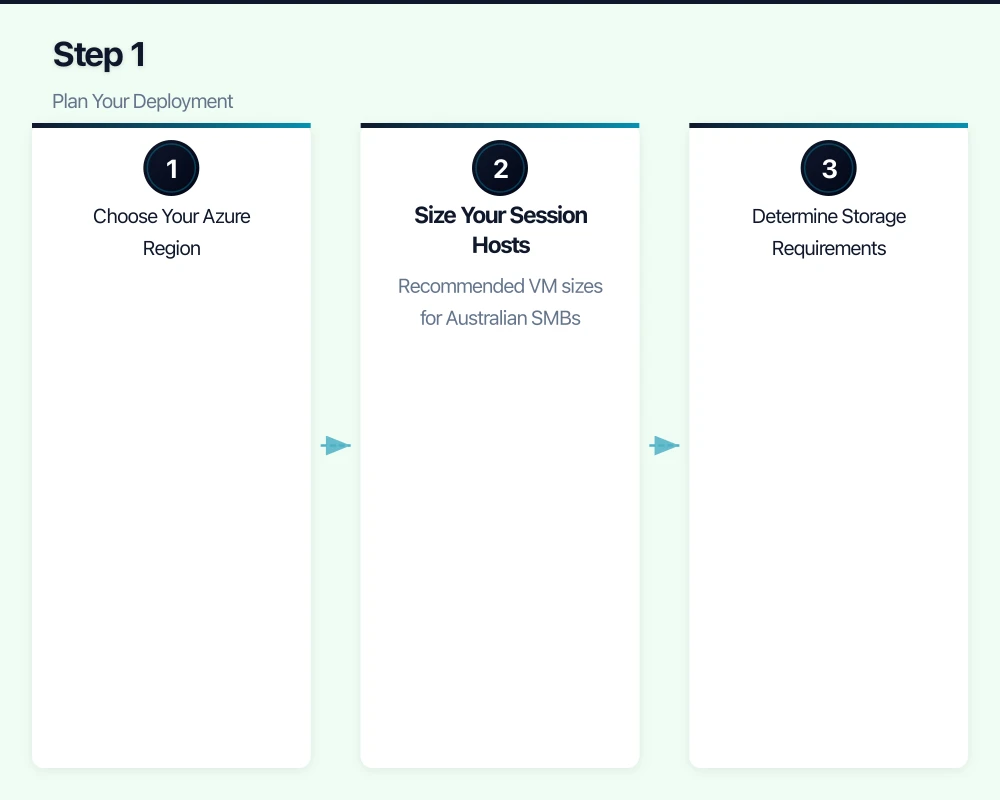The height and width of the screenshot is (800, 1000).
Task: Click the Plan Your Deployment subtitle
Action: click(x=143, y=101)
